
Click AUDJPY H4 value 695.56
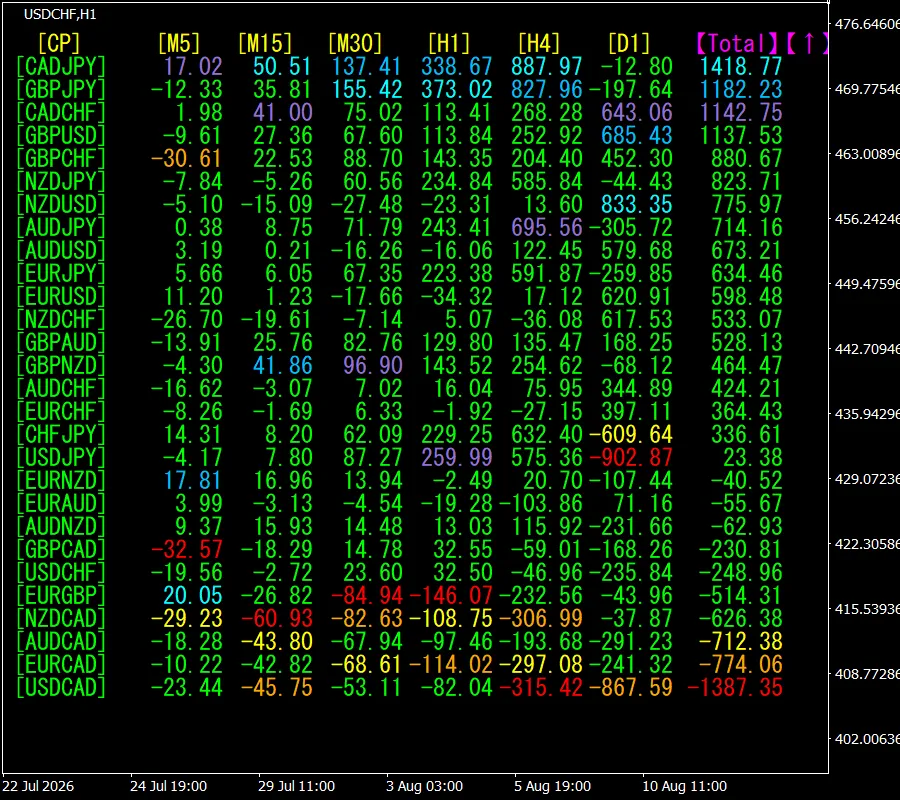pos(546,227)
